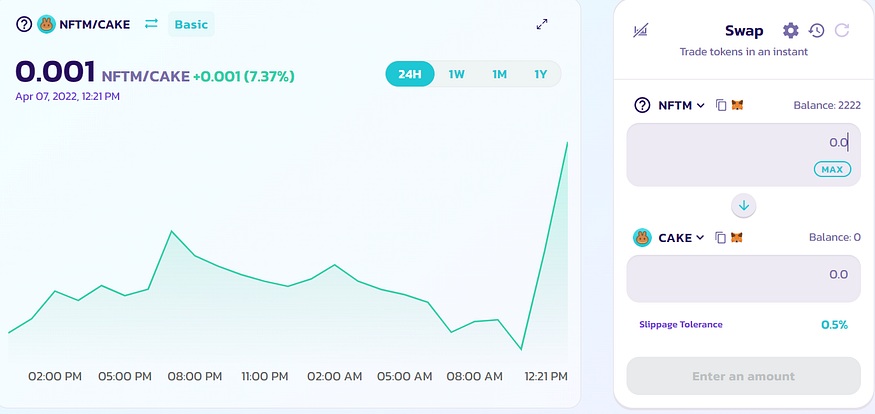Screen dimensions: 875x414
Task: Click the NFTM/CAKE pair title
Action: click(x=94, y=25)
